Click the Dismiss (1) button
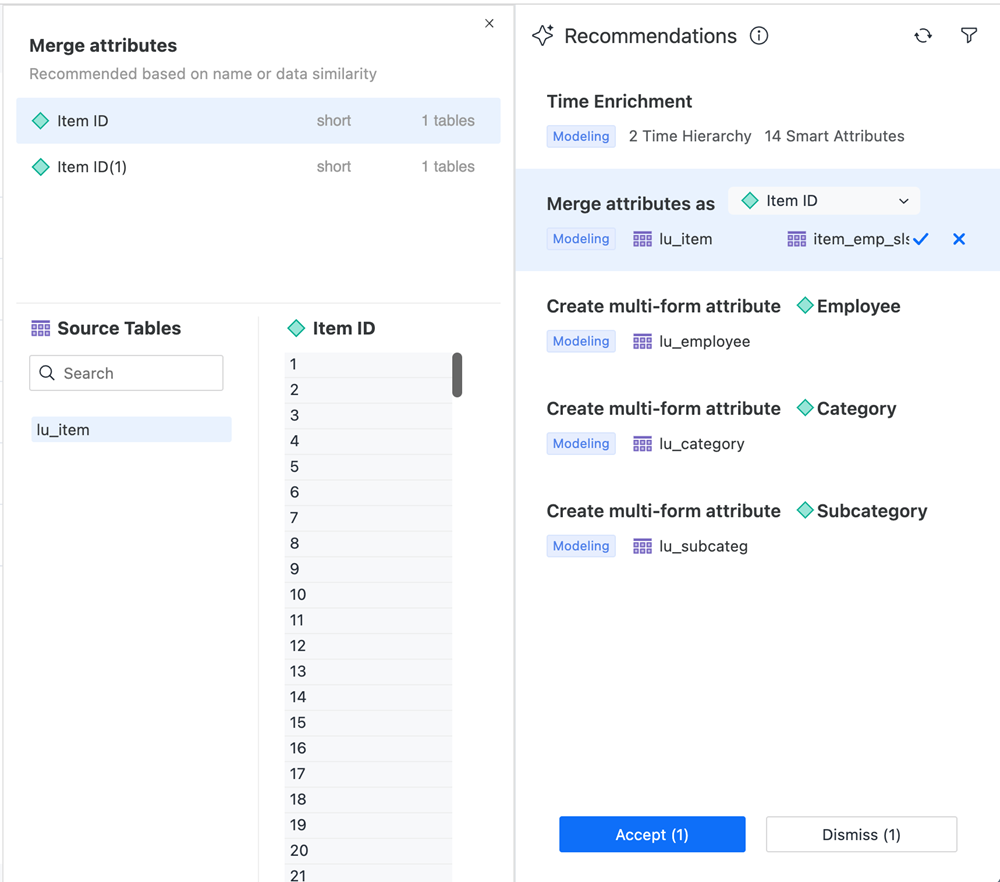1000x882 pixels. (x=861, y=834)
